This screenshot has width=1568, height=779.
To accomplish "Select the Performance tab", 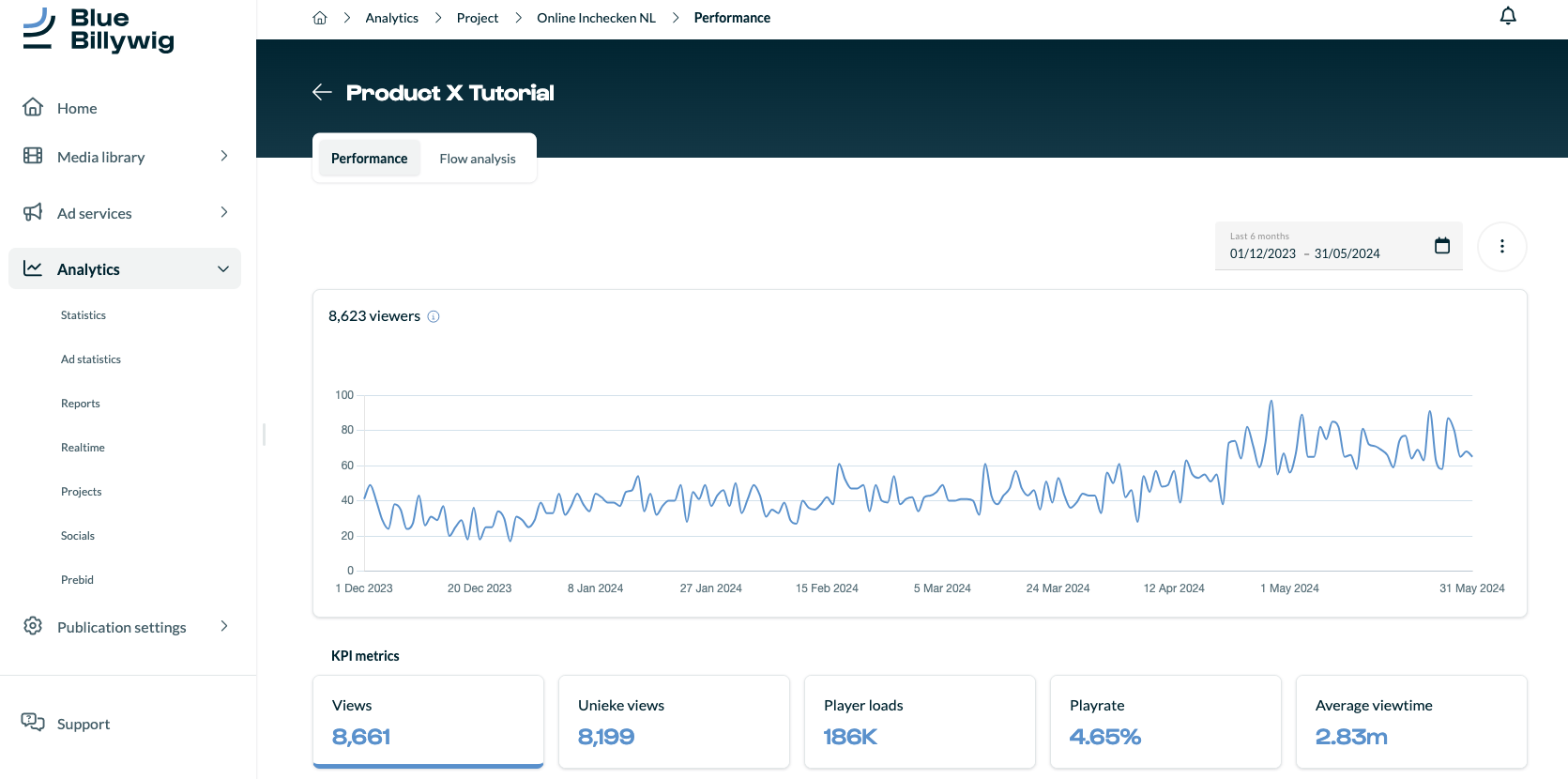I will point(370,159).
